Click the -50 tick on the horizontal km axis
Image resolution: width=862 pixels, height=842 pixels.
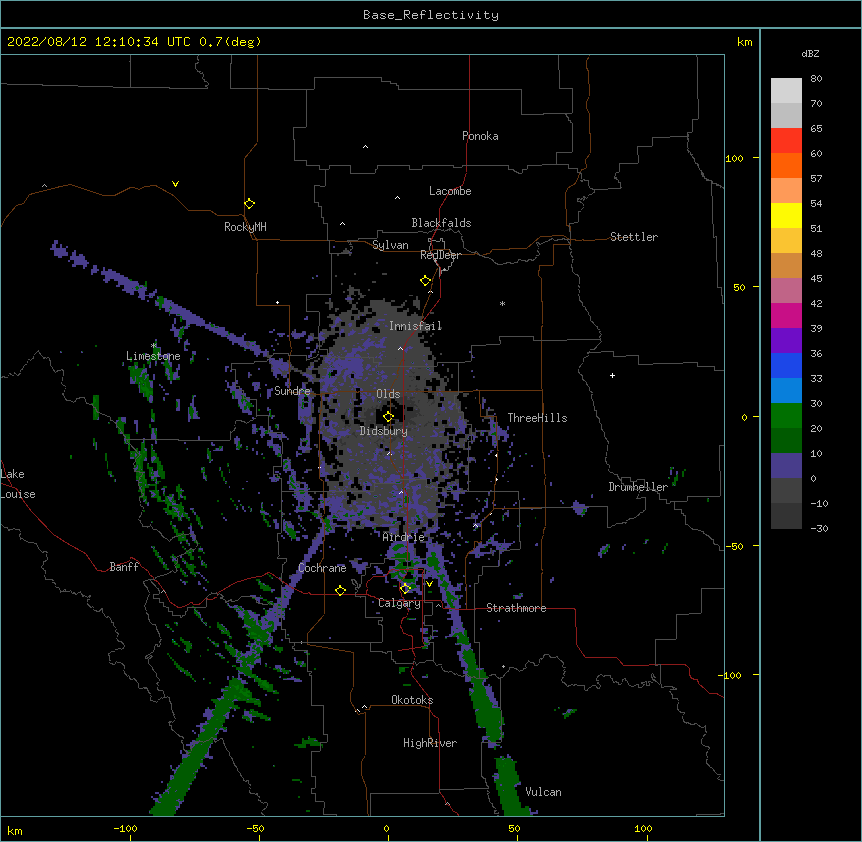click(256, 828)
